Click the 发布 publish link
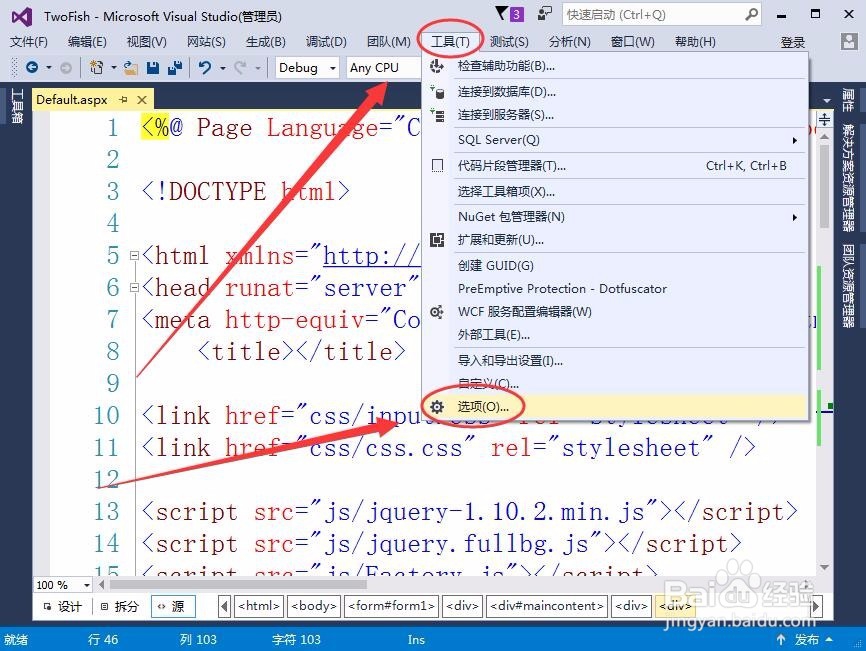The height and width of the screenshot is (651, 866). tap(807, 638)
